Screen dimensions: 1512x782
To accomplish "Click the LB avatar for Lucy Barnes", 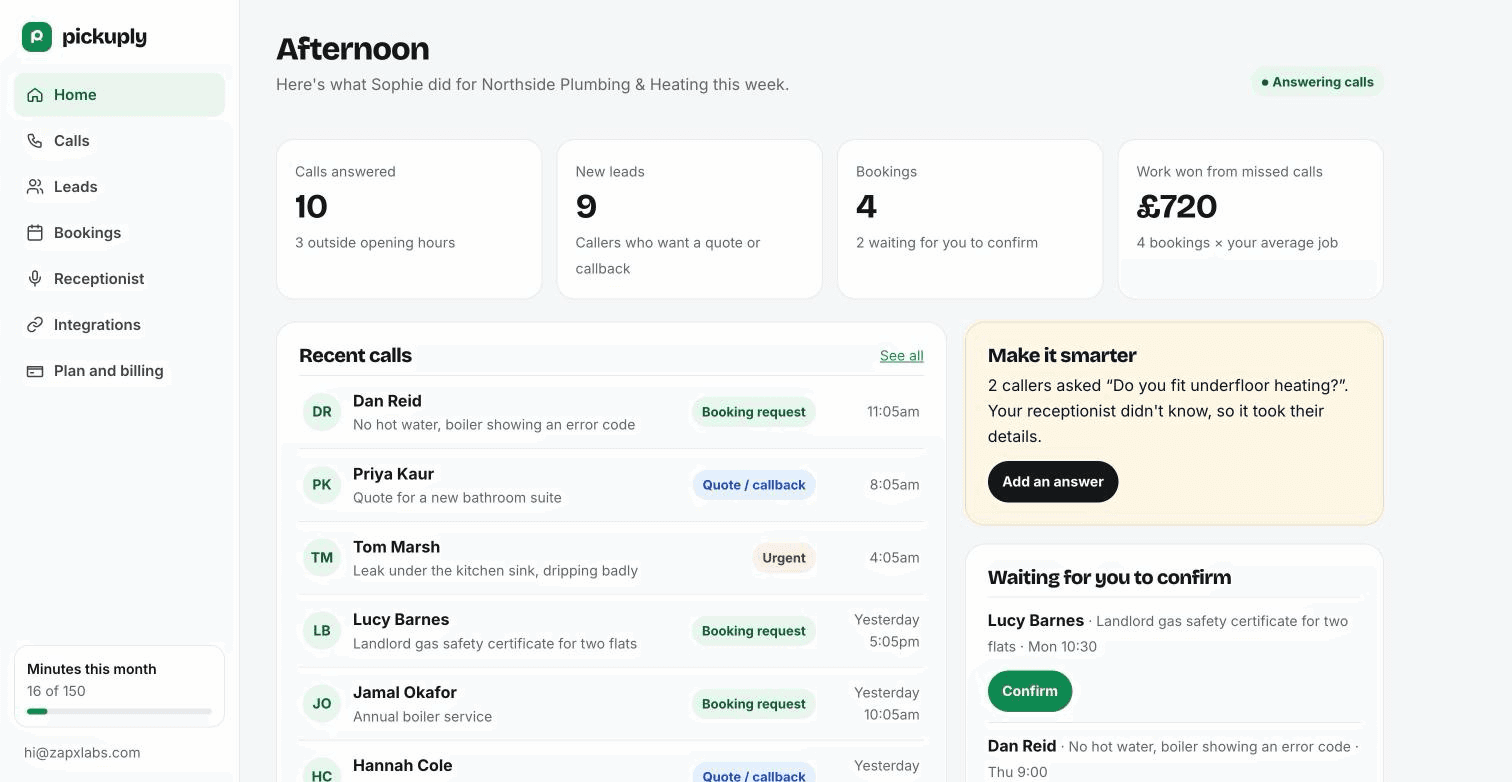I will click(x=322, y=631).
